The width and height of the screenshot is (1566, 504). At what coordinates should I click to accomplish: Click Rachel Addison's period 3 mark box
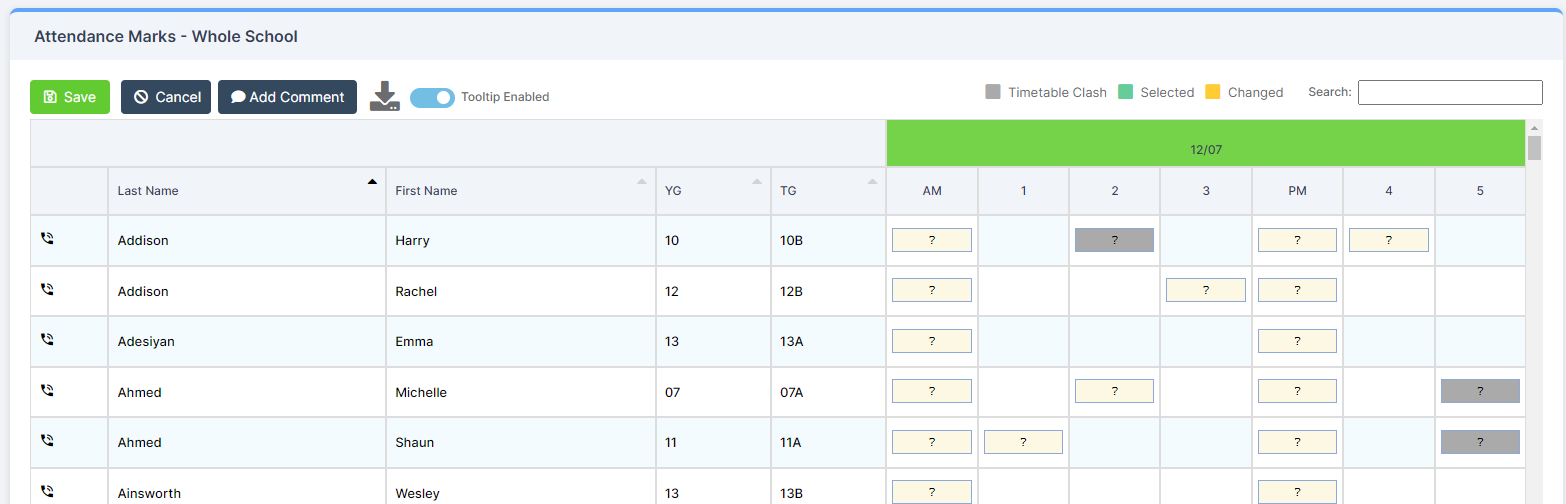[x=1206, y=290]
